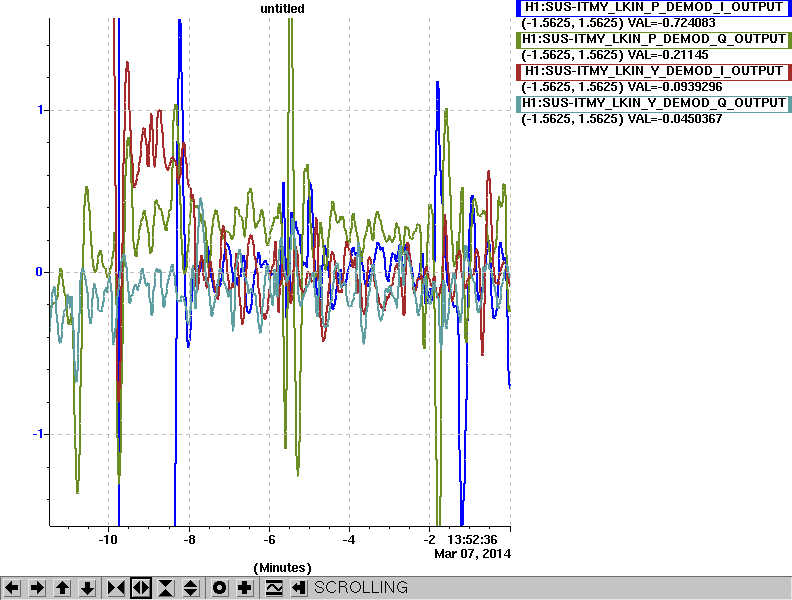The width and height of the screenshot is (792, 600).
Task: Click the plus icon in toolbar
Action: coord(245,588)
